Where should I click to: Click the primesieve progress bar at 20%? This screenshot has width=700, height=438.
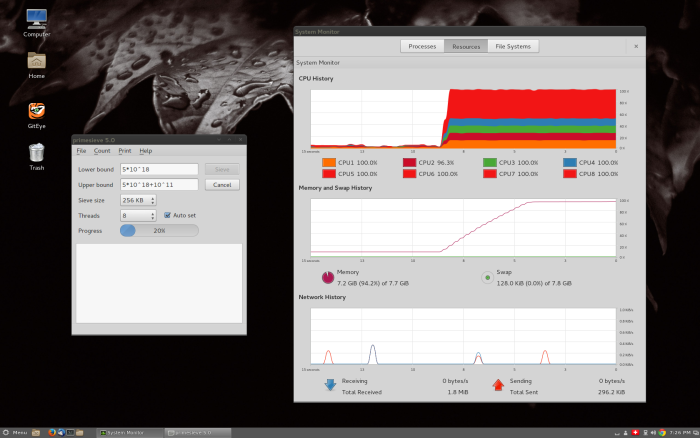coord(159,230)
